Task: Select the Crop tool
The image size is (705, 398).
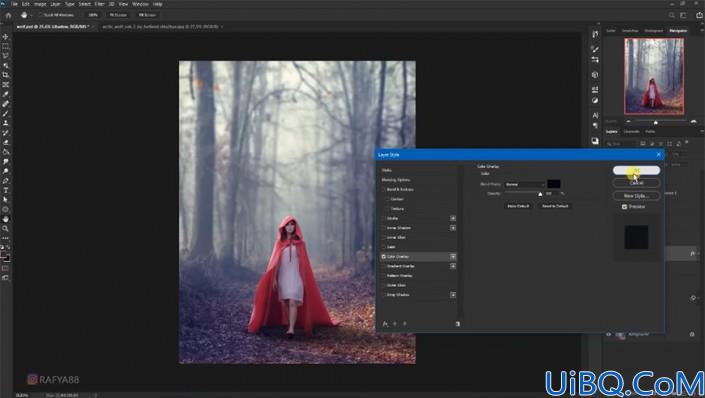Action: click(5, 75)
